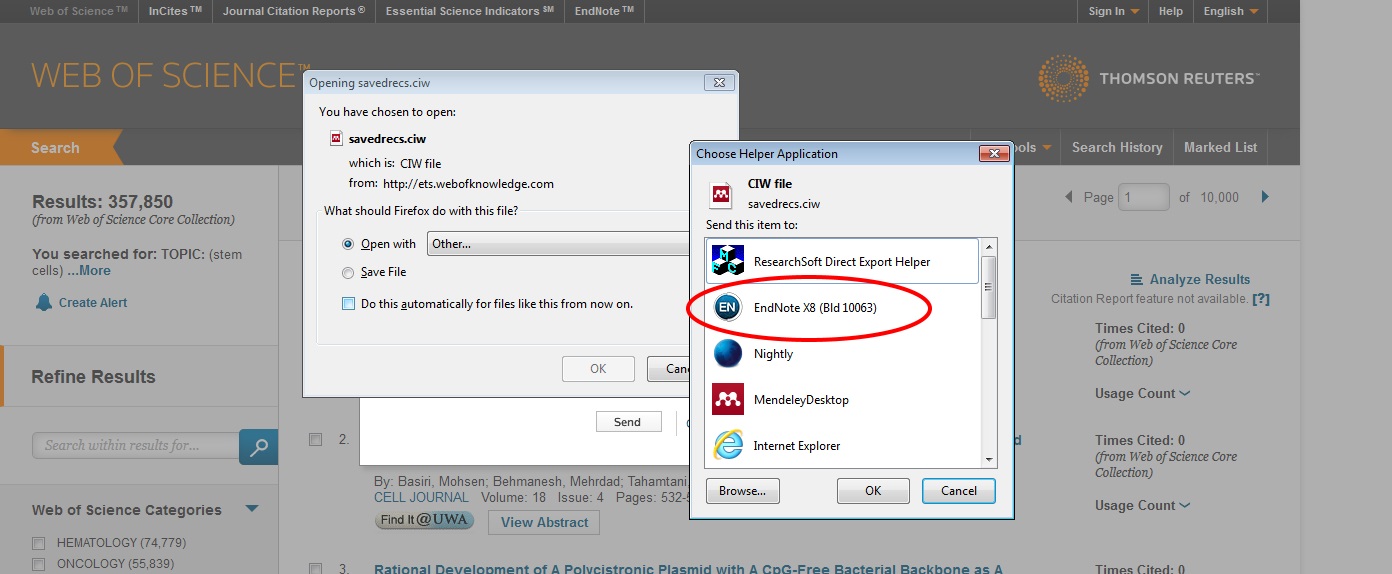Click Browse... in helper dialog

(742, 491)
